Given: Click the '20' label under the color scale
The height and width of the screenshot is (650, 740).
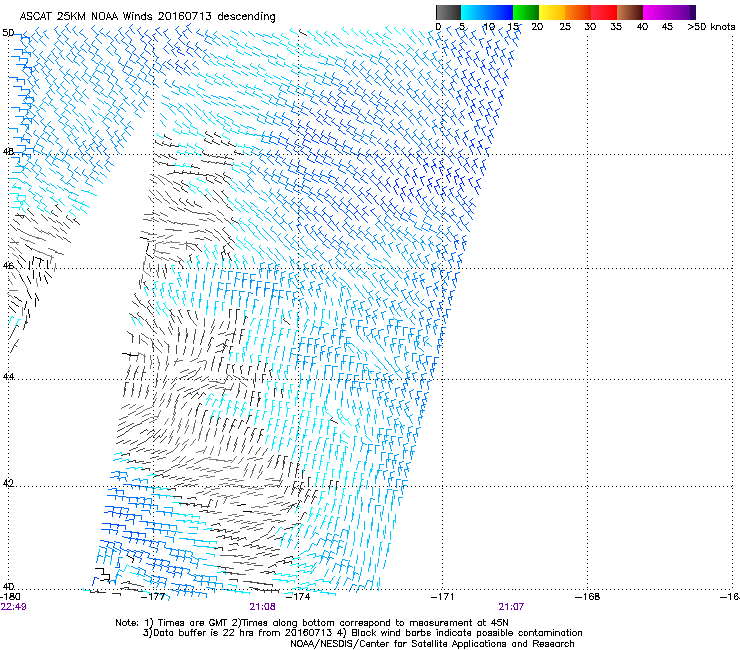Looking at the screenshot, I should (537, 27).
